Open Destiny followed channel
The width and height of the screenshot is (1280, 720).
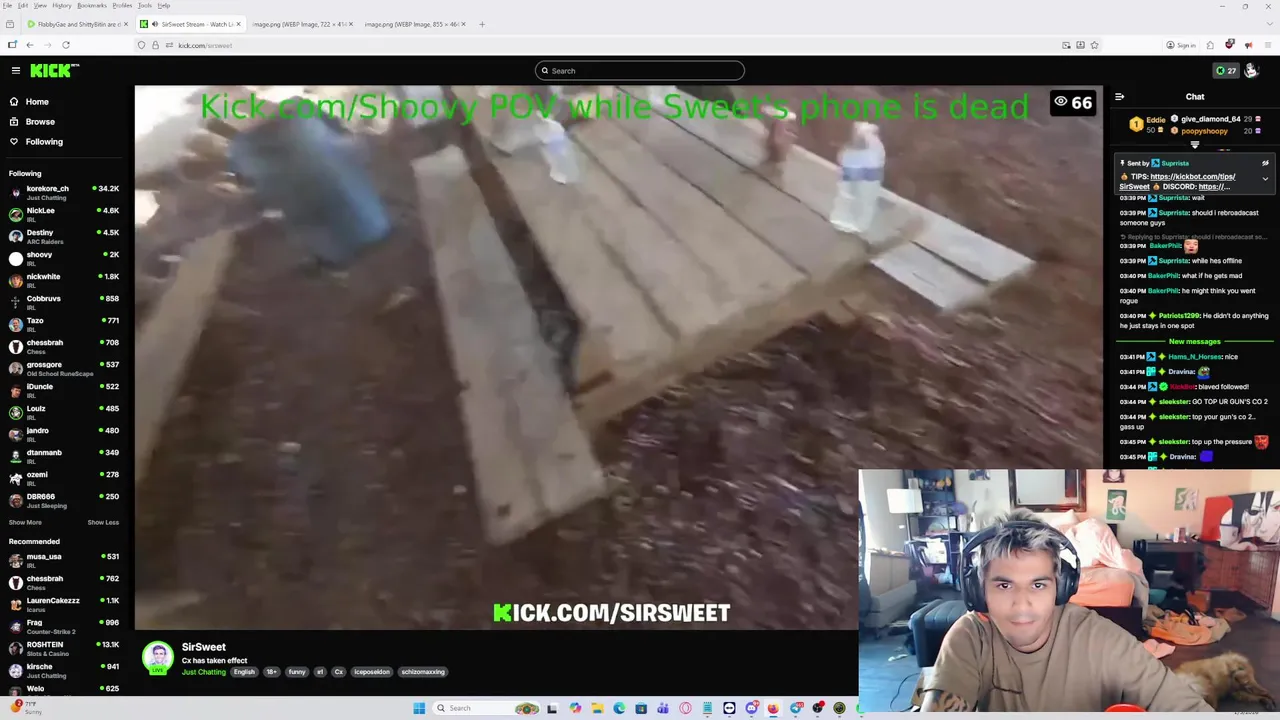(64, 236)
